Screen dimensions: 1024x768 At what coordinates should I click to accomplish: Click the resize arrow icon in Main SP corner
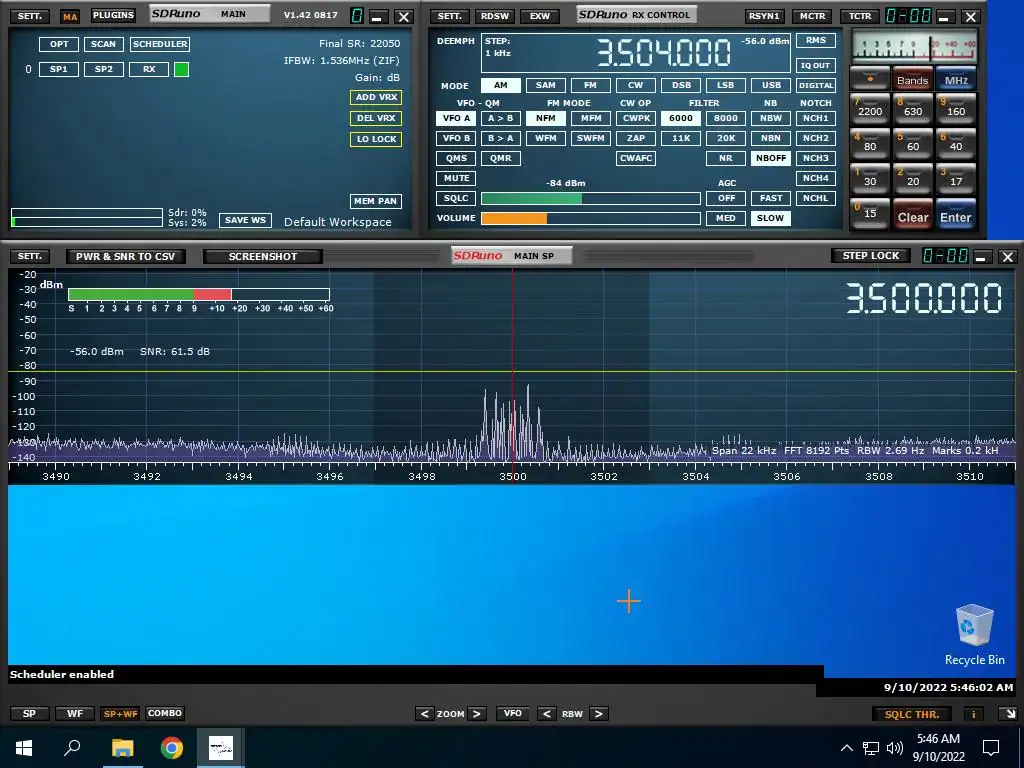tap(1010, 714)
